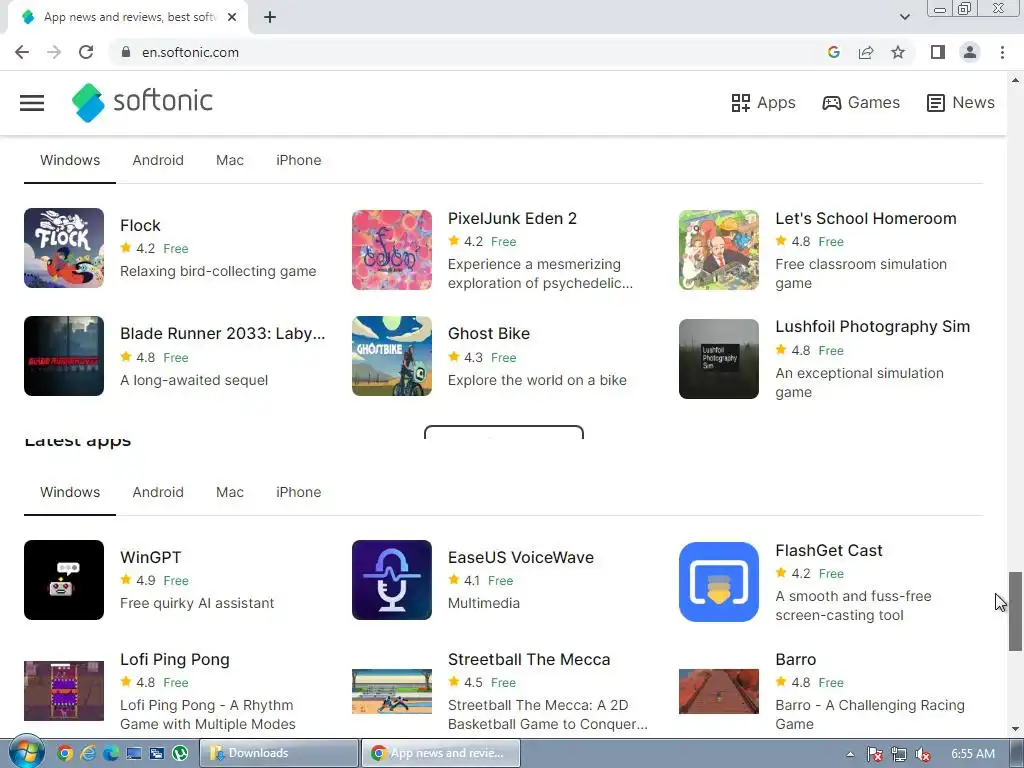This screenshot has height=768, width=1024.
Task: Open a new browser tab
Action: (270, 17)
